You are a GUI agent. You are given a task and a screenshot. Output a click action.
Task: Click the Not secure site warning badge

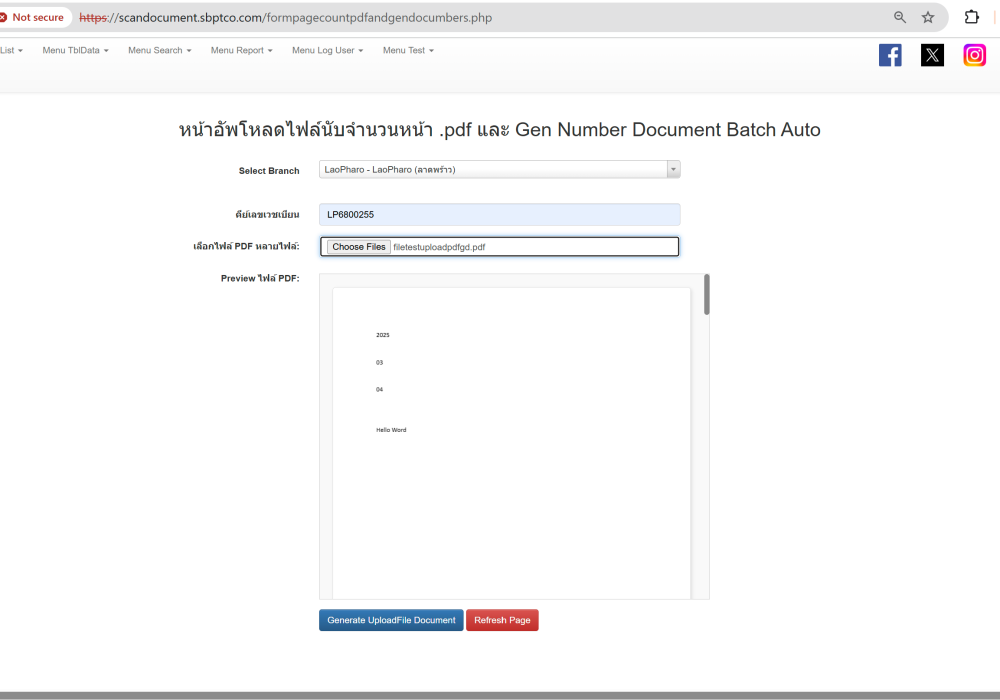pyautogui.click(x=34, y=17)
